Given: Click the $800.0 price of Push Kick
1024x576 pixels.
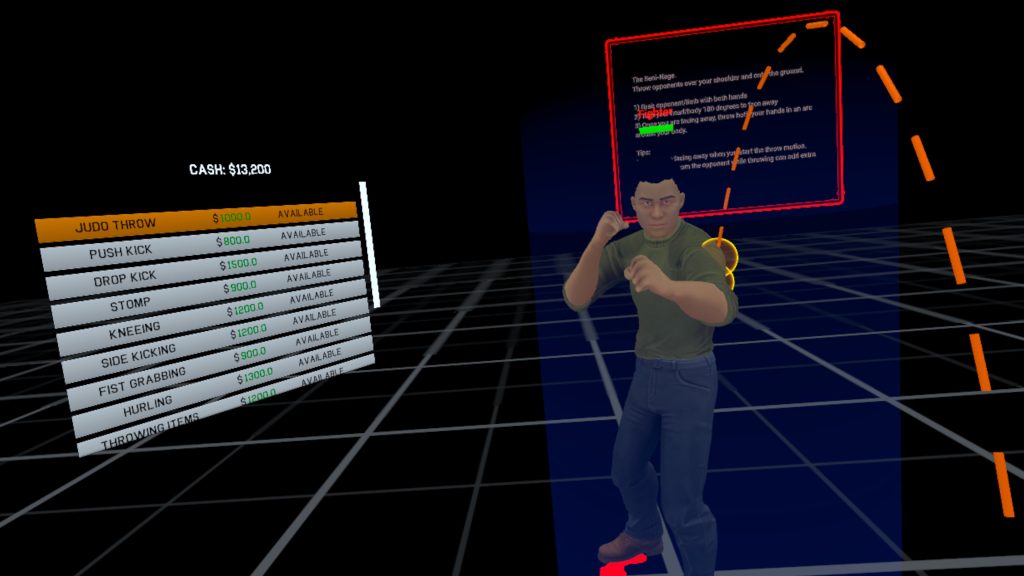Looking at the screenshot, I should (x=233, y=240).
